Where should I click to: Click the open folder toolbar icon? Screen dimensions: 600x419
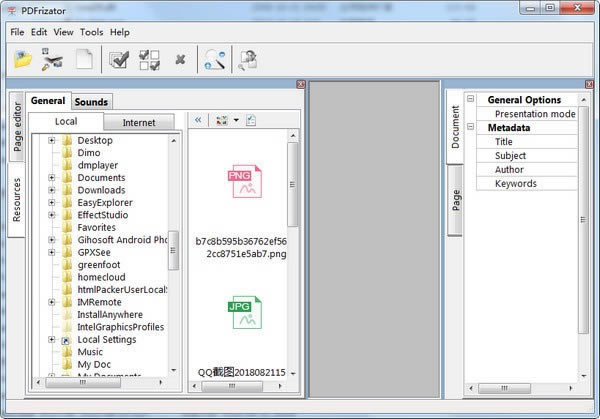pyautogui.click(x=23, y=60)
